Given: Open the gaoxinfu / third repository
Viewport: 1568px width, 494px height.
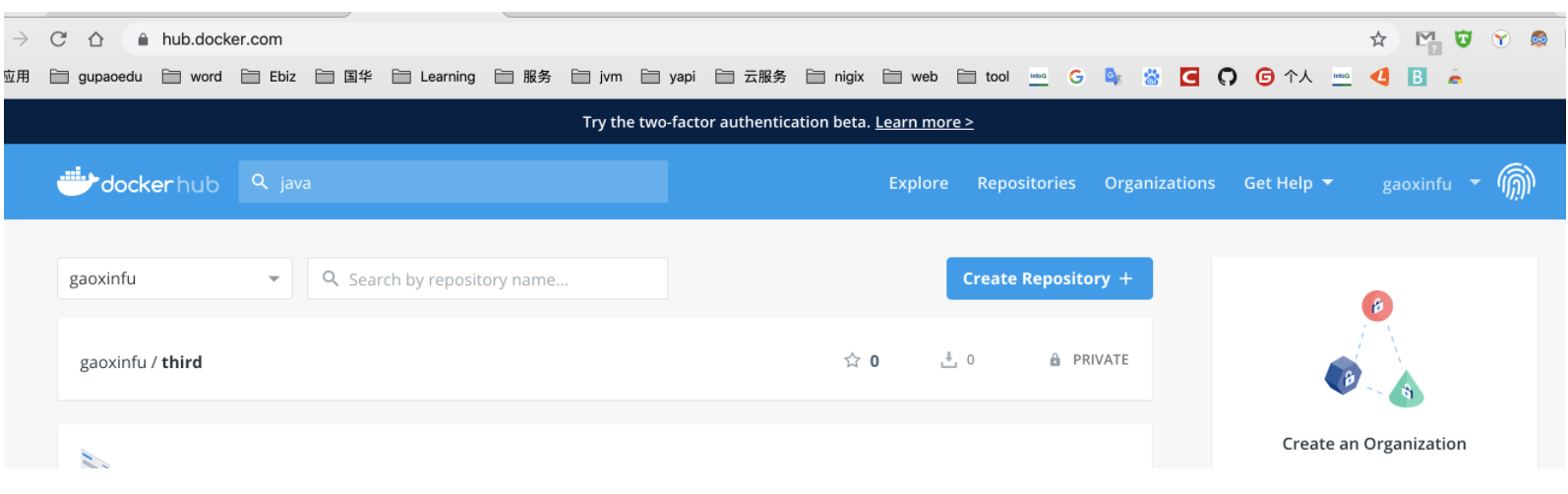Looking at the screenshot, I should pos(141,362).
